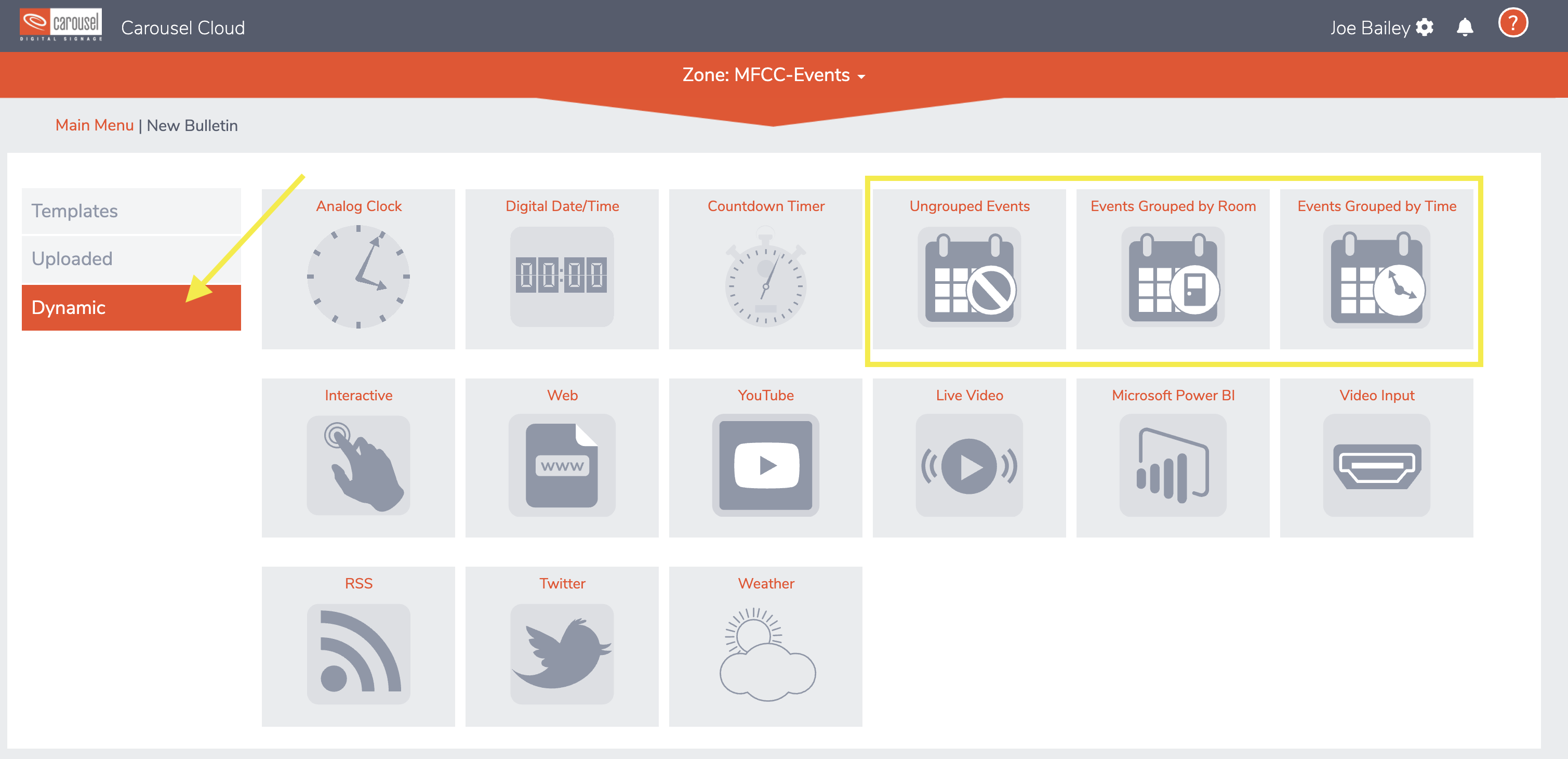This screenshot has height=759, width=1568.
Task: Open the RSS feed icon
Action: 358,653
